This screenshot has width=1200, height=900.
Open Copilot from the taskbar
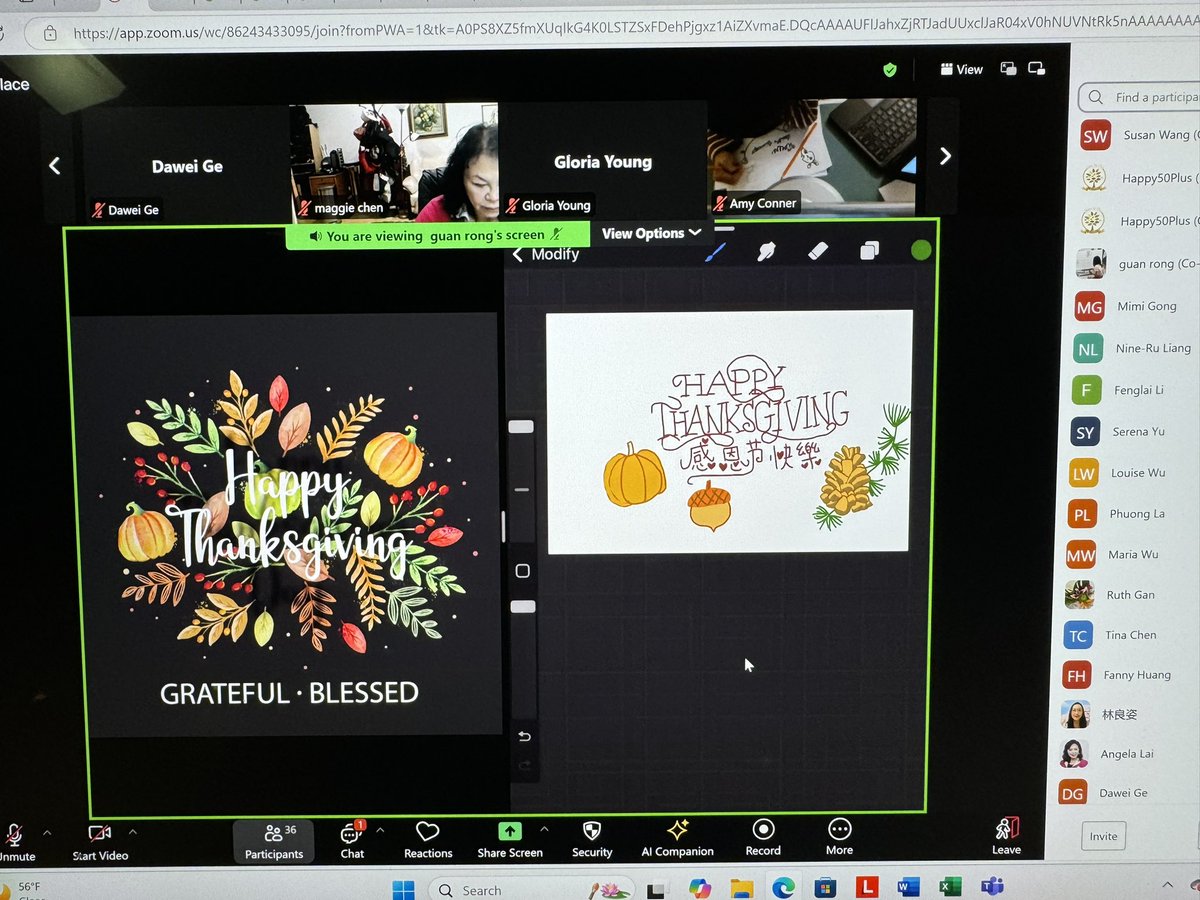pos(699,888)
